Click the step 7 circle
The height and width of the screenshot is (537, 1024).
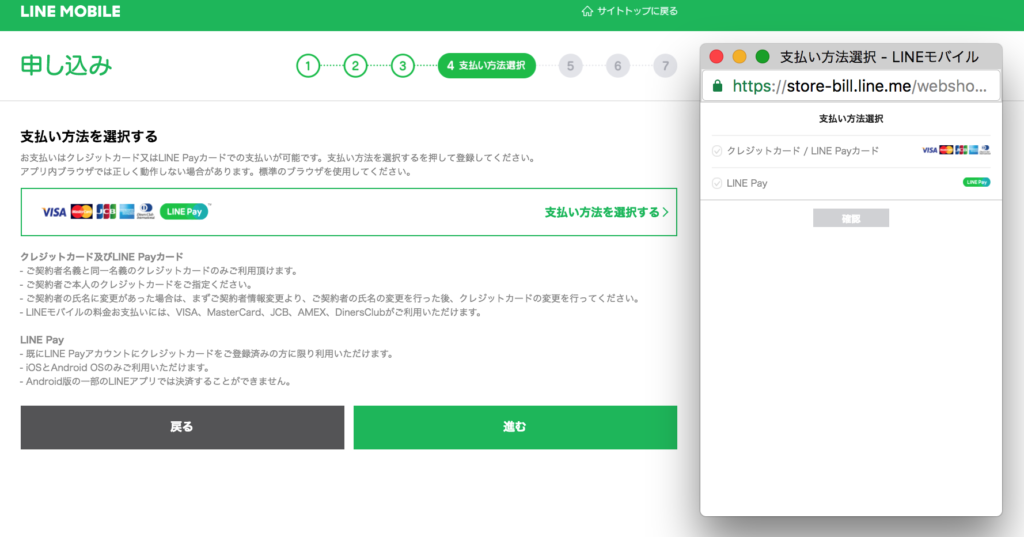point(665,65)
